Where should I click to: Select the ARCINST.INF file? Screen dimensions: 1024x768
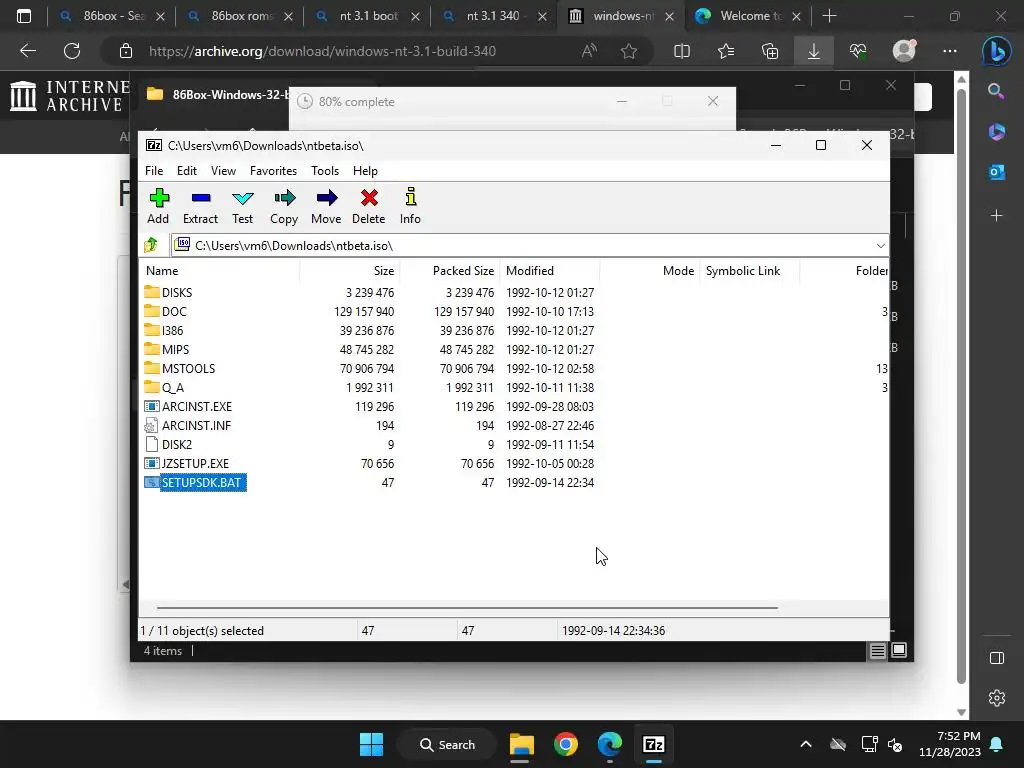tap(187, 425)
